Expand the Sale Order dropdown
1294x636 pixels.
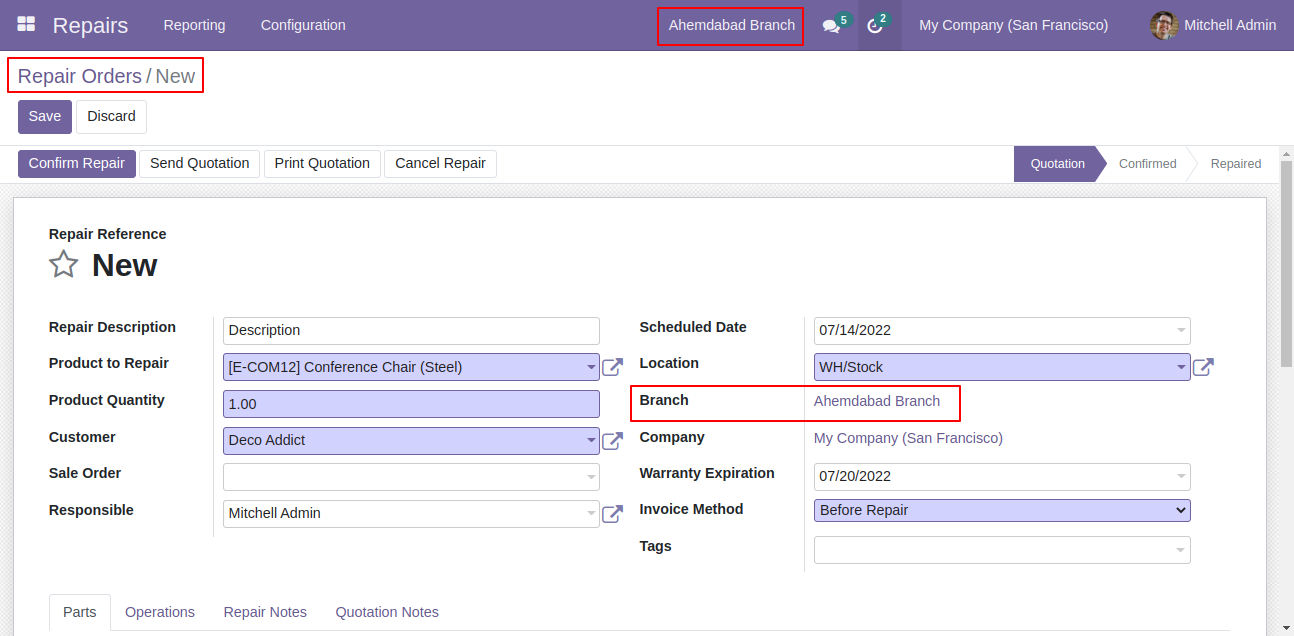(x=411, y=477)
